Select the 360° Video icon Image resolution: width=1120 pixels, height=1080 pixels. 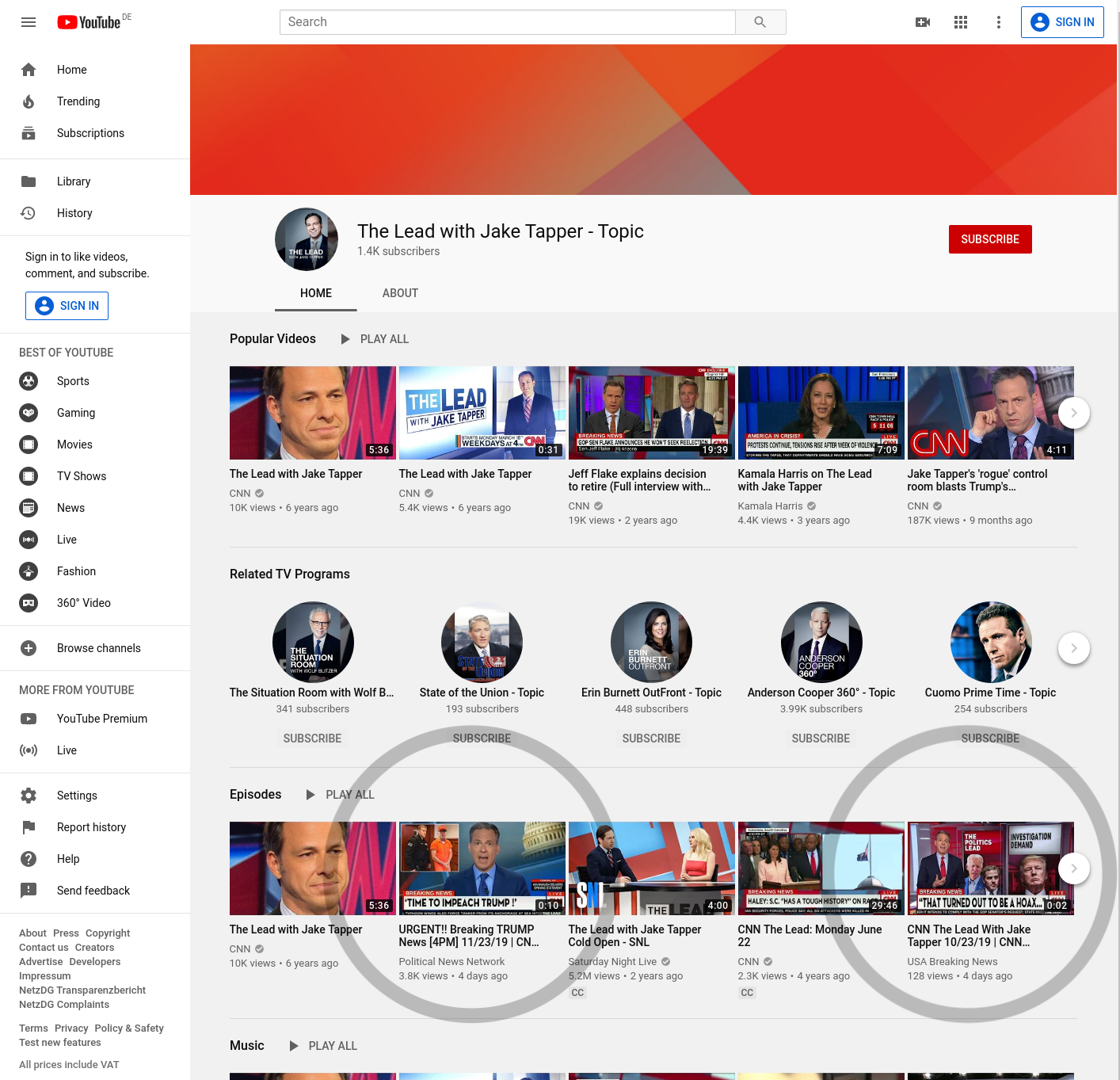click(29, 603)
